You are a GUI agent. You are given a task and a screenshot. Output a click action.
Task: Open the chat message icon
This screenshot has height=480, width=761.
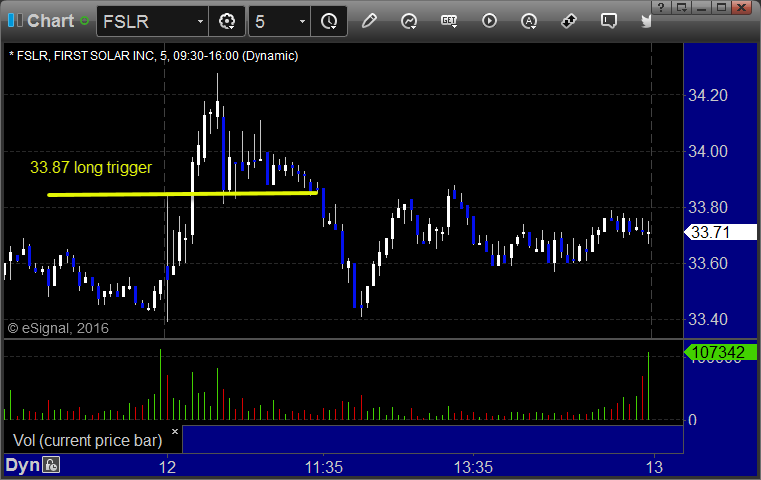pyautogui.click(x=609, y=21)
